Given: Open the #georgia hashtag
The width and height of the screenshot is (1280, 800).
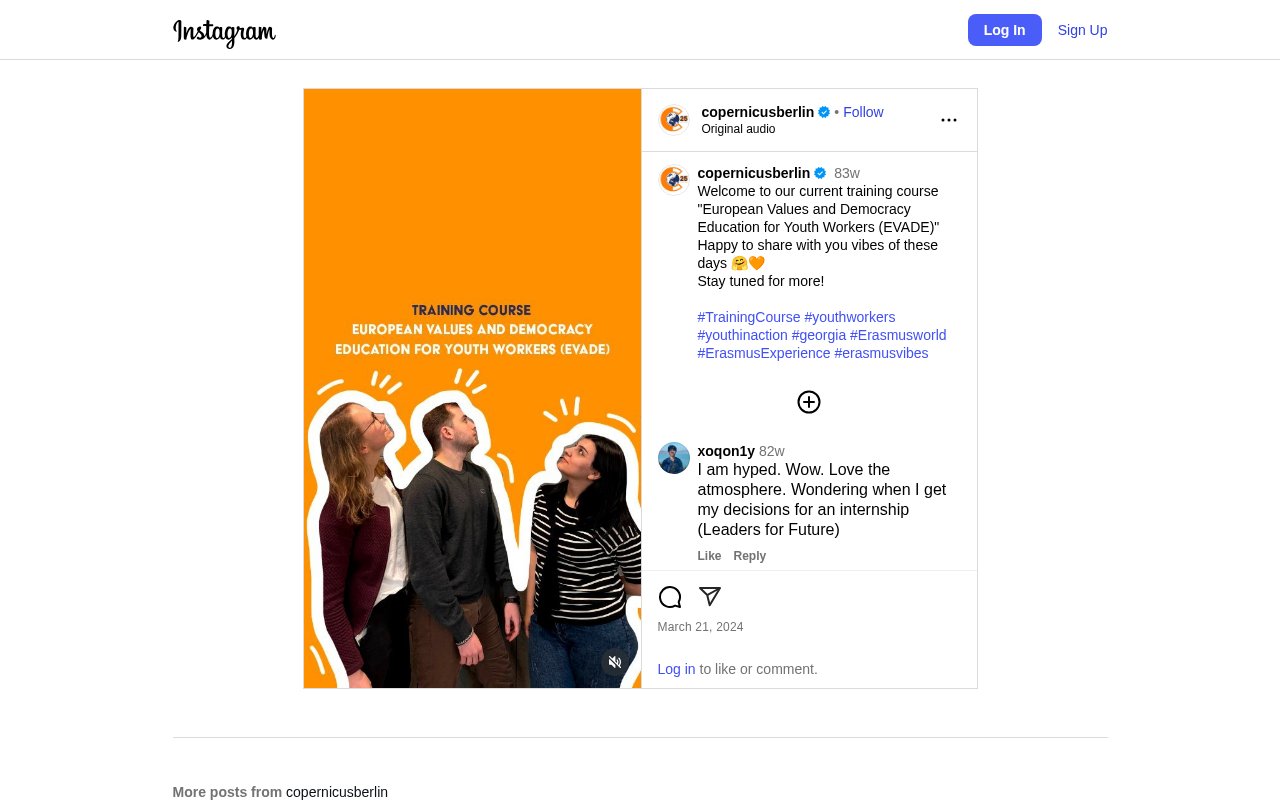Looking at the screenshot, I should (819, 335).
